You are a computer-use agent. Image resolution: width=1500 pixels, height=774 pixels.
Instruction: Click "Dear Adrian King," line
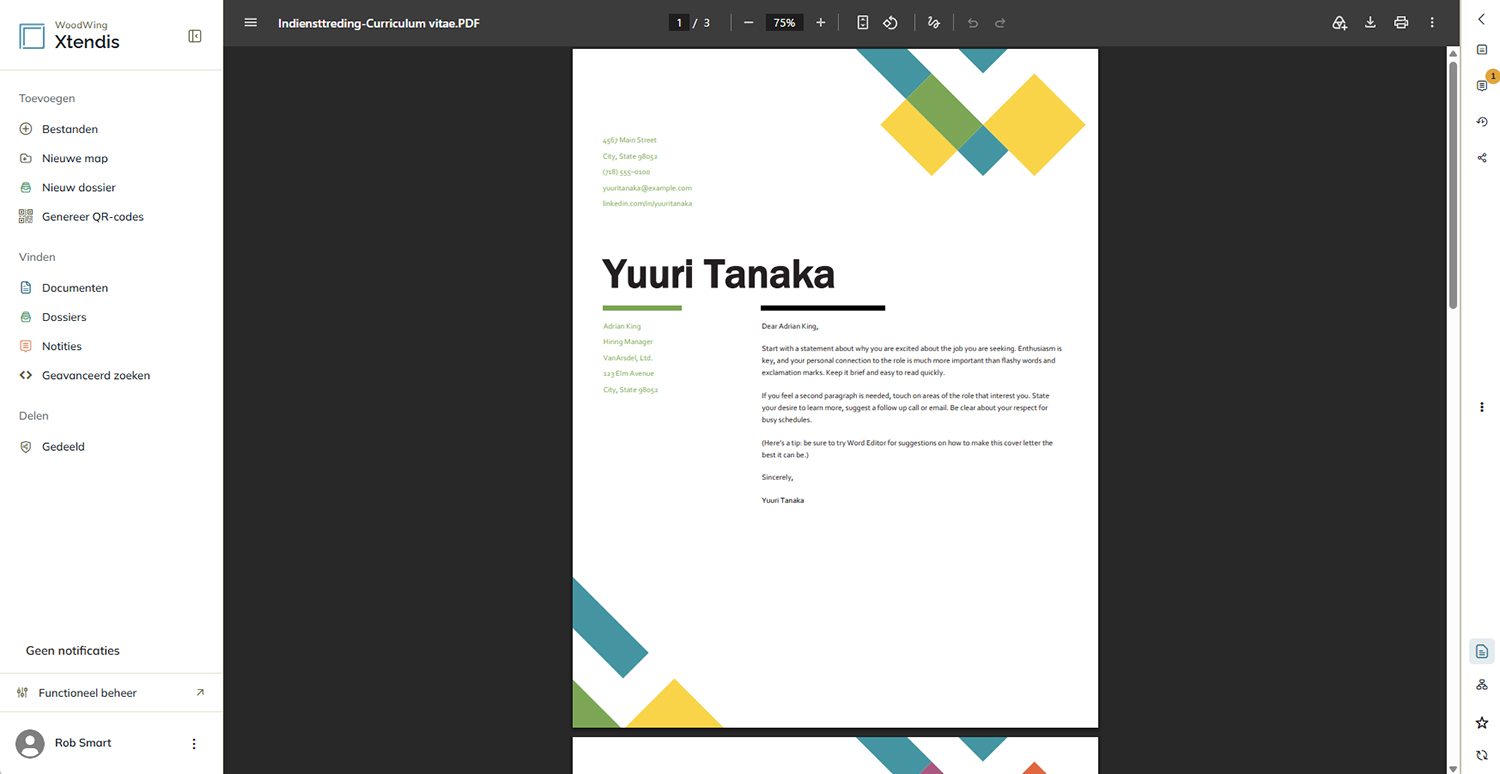(790, 326)
